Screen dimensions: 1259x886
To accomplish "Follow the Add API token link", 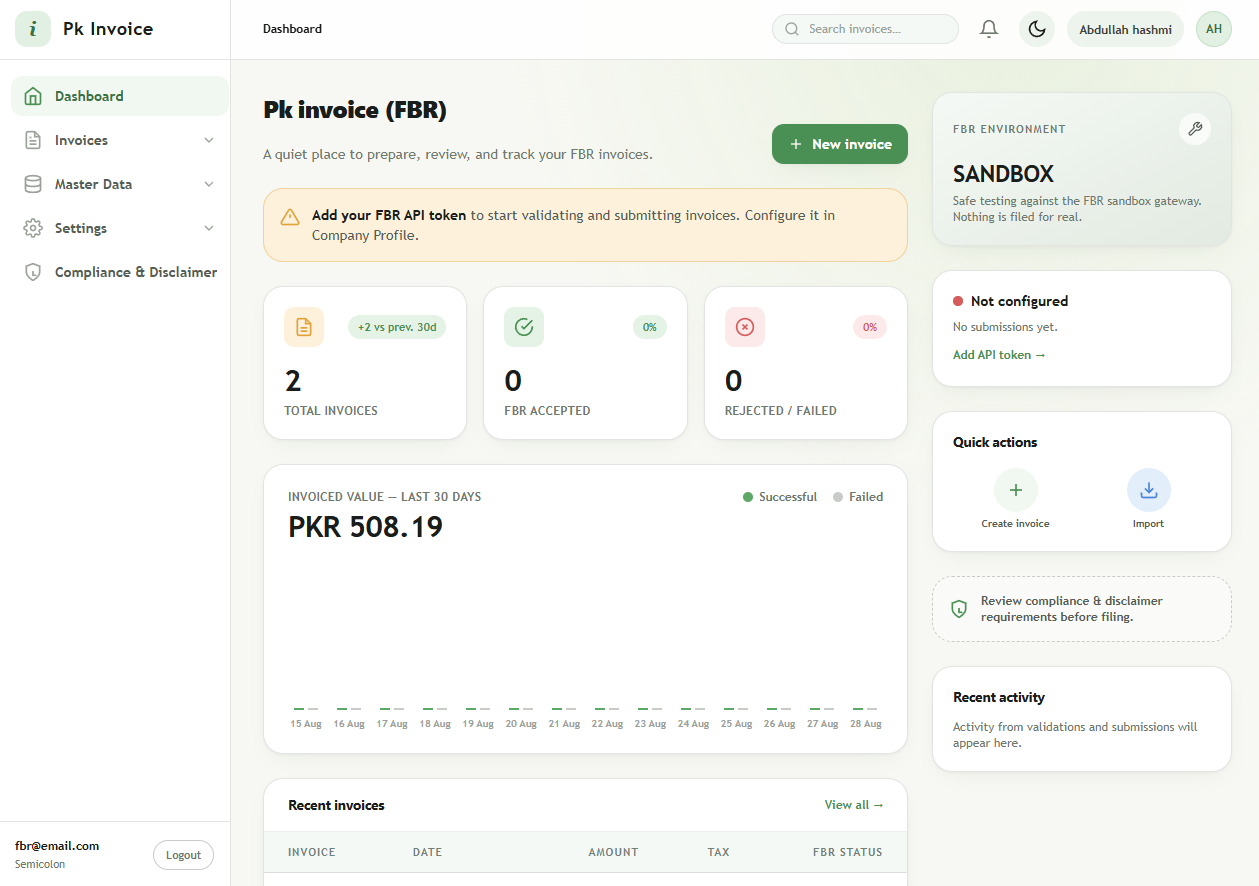I will 999,355.
